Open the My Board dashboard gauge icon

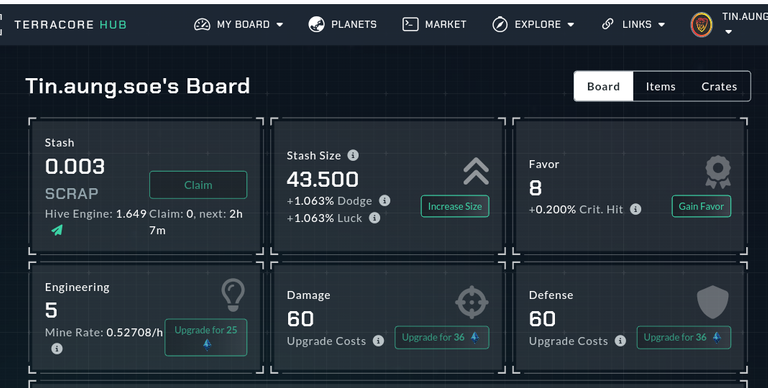(x=202, y=24)
